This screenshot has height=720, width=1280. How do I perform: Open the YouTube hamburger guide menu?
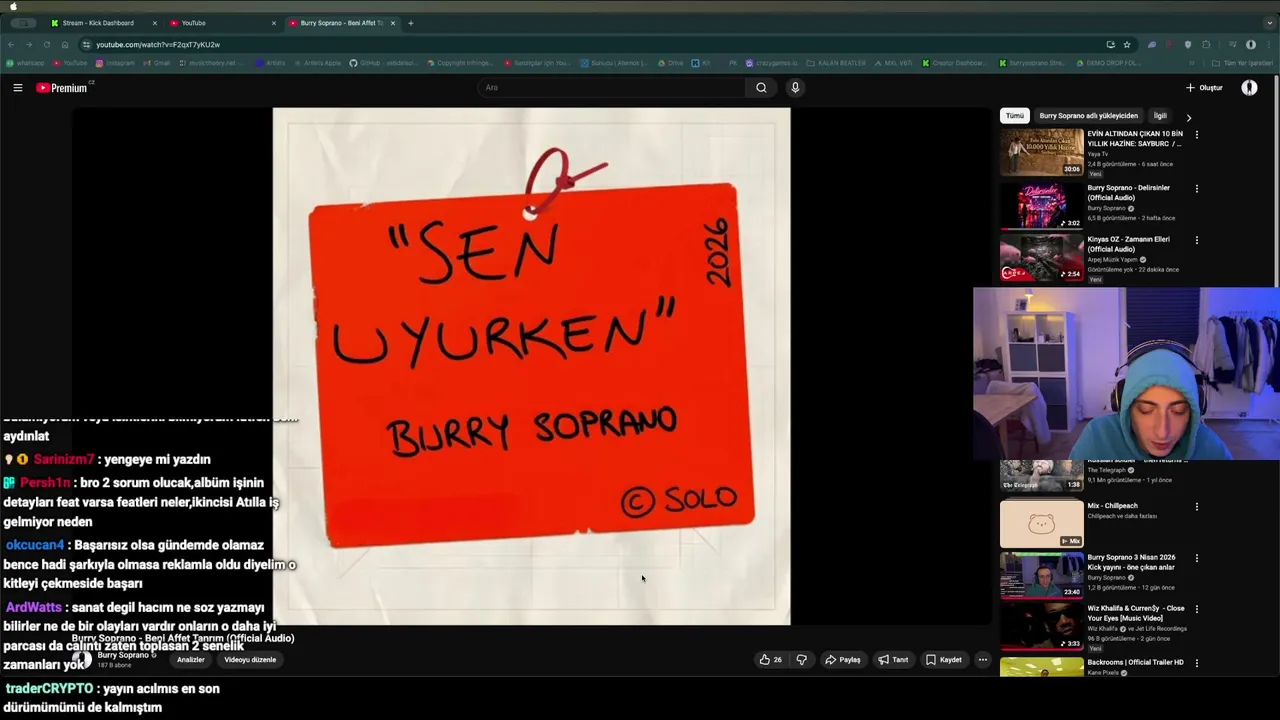click(x=17, y=88)
